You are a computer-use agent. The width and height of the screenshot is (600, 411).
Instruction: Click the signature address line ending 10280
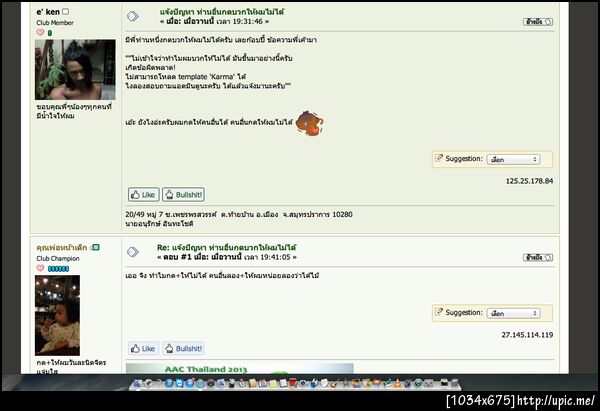point(239,214)
